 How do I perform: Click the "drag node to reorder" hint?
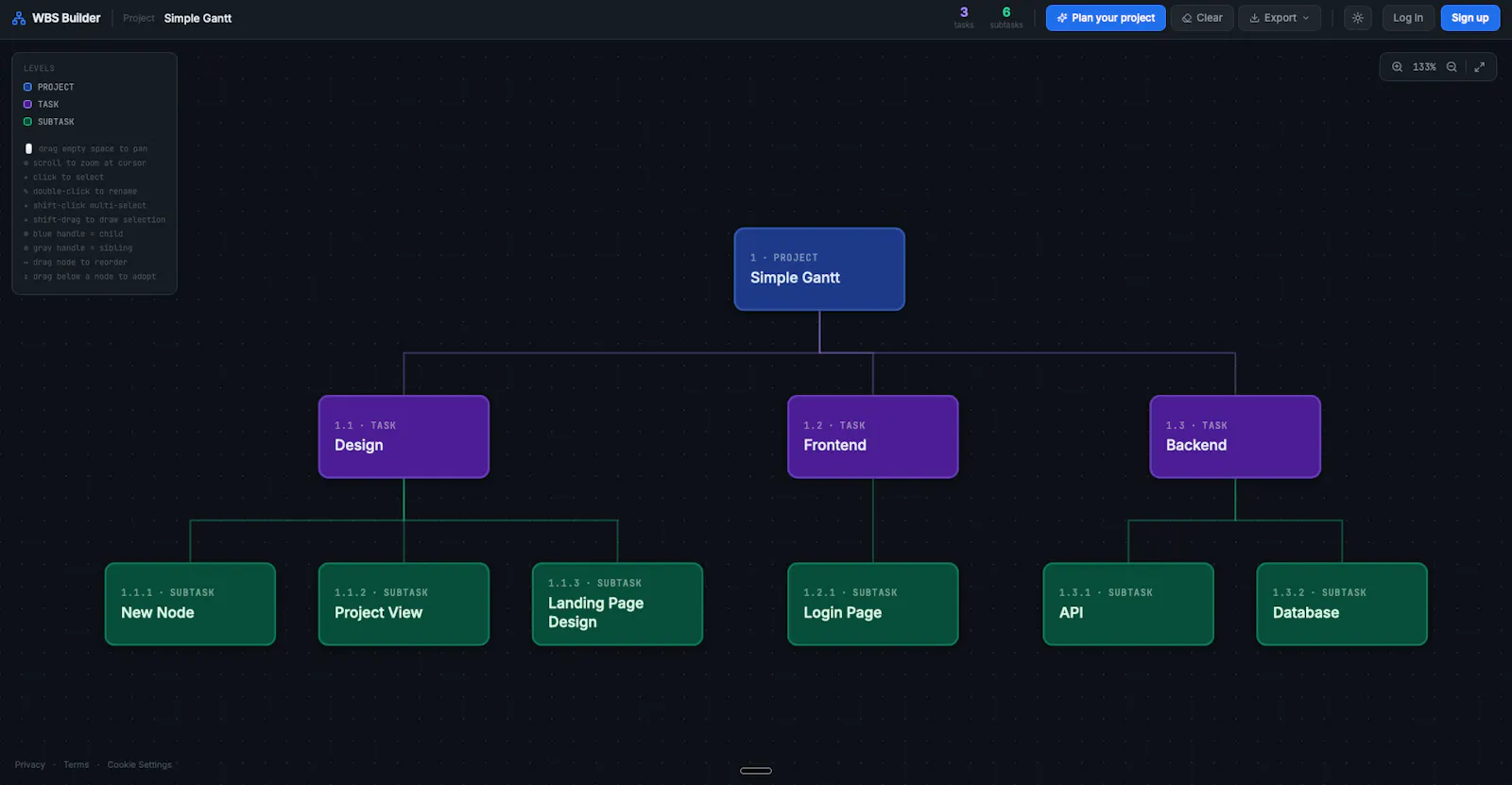click(80, 263)
